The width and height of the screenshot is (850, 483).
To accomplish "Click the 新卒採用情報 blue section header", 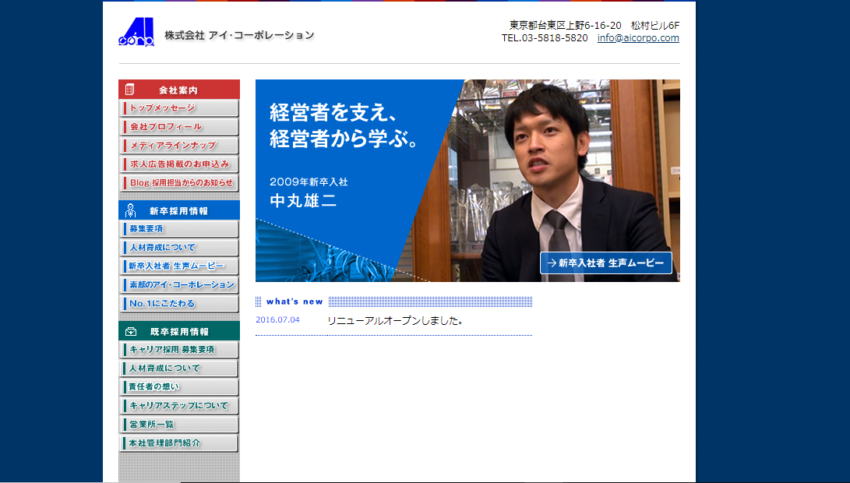I will (x=179, y=210).
